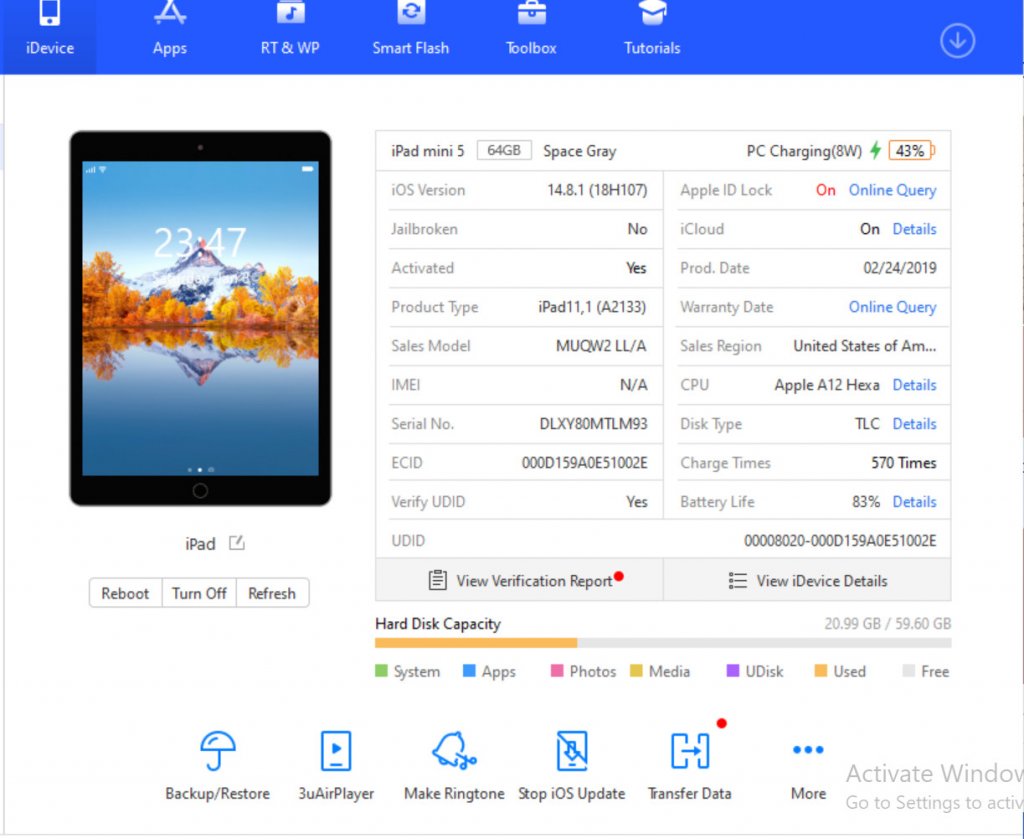
Task: Click the green charging lightning bolt icon
Action: point(876,150)
